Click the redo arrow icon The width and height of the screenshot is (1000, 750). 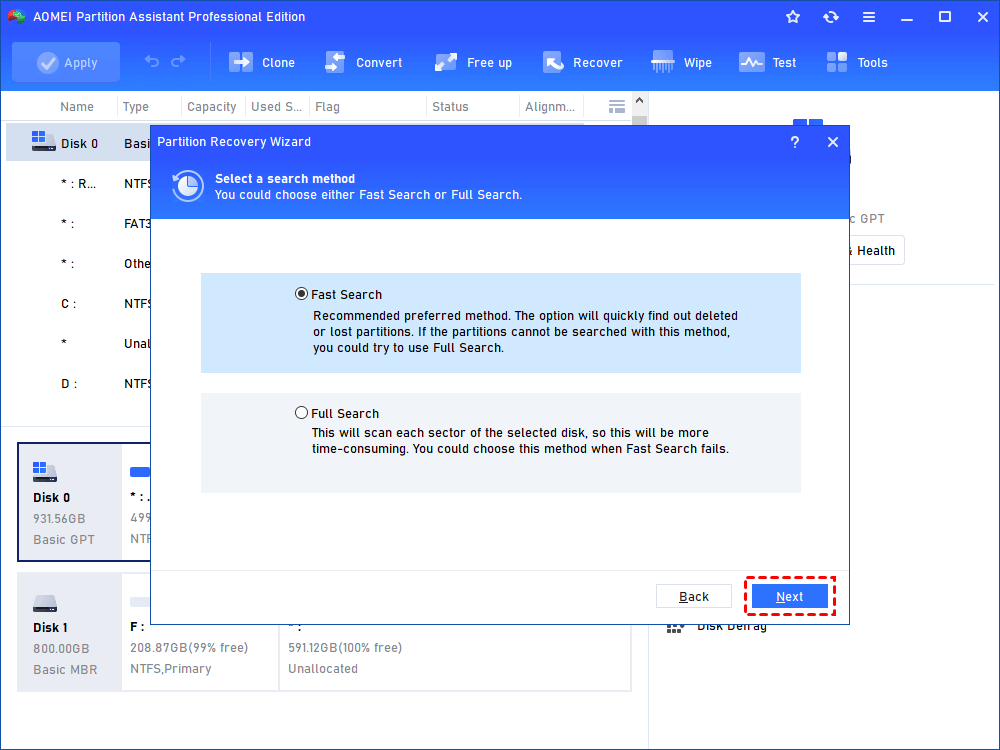click(180, 62)
